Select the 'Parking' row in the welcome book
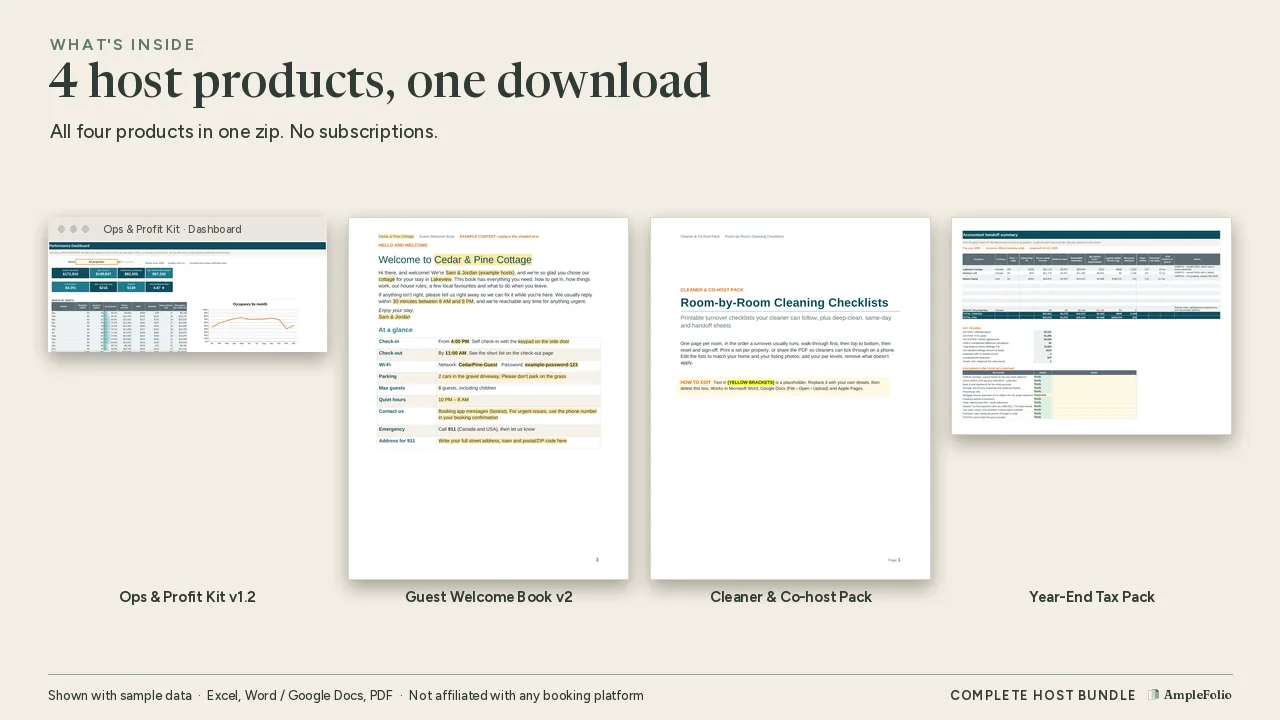 click(x=489, y=377)
